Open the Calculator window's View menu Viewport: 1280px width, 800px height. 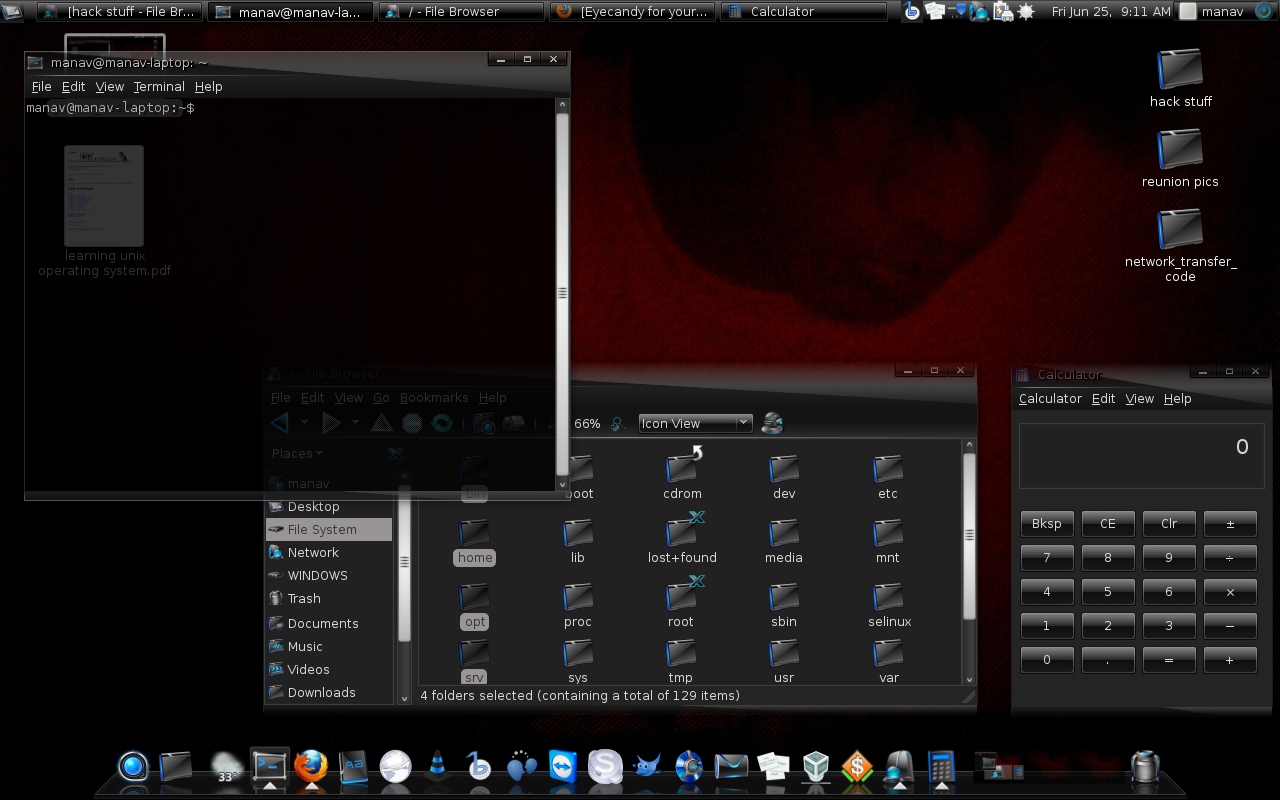[x=1139, y=398]
